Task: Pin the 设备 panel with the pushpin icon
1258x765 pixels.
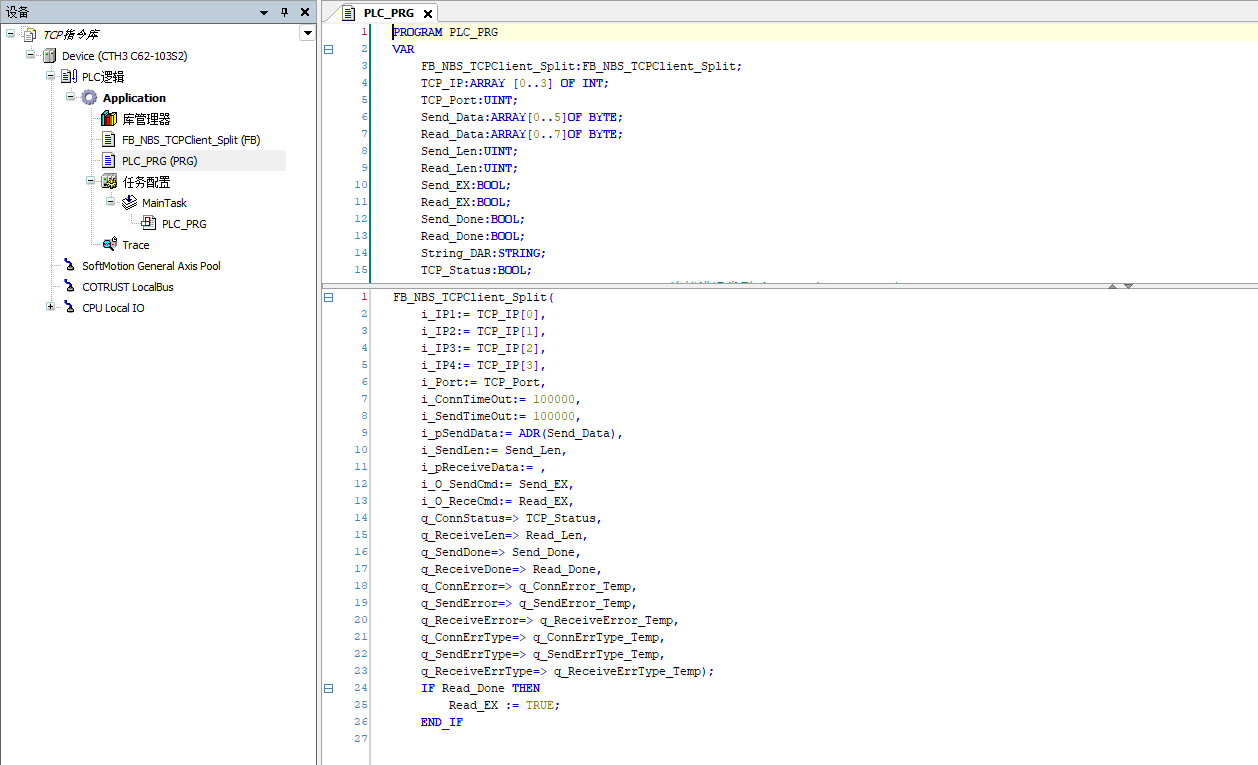Action: click(x=284, y=12)
